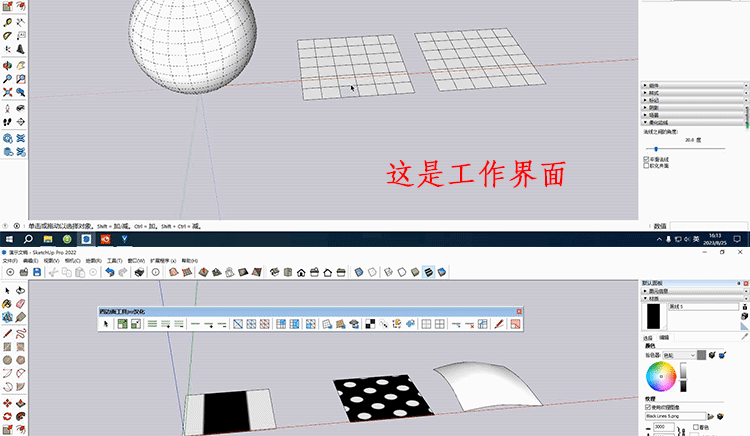Open the 文件(F) menu

click(10, 261)
